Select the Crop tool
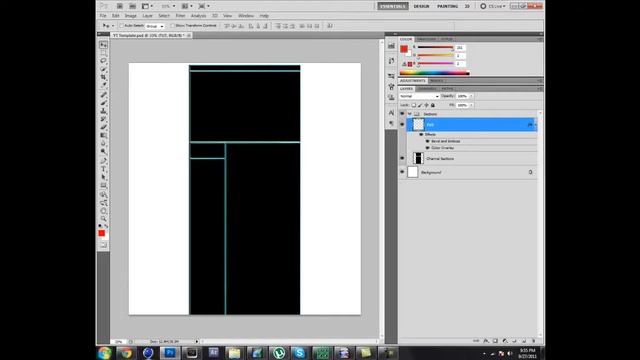640x360 pixels. click(103, 77)
